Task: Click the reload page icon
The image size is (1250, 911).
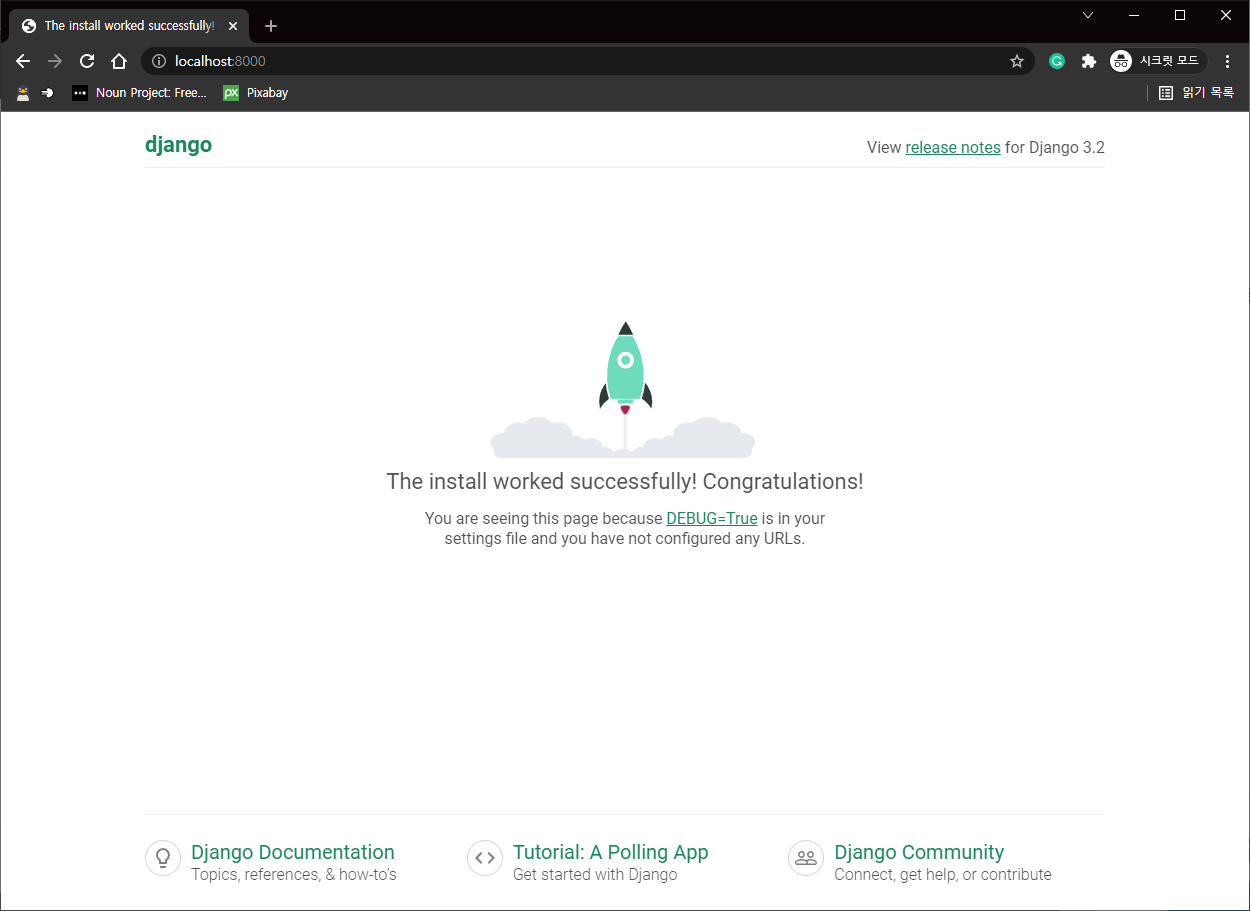Action: tap(87, 61)
